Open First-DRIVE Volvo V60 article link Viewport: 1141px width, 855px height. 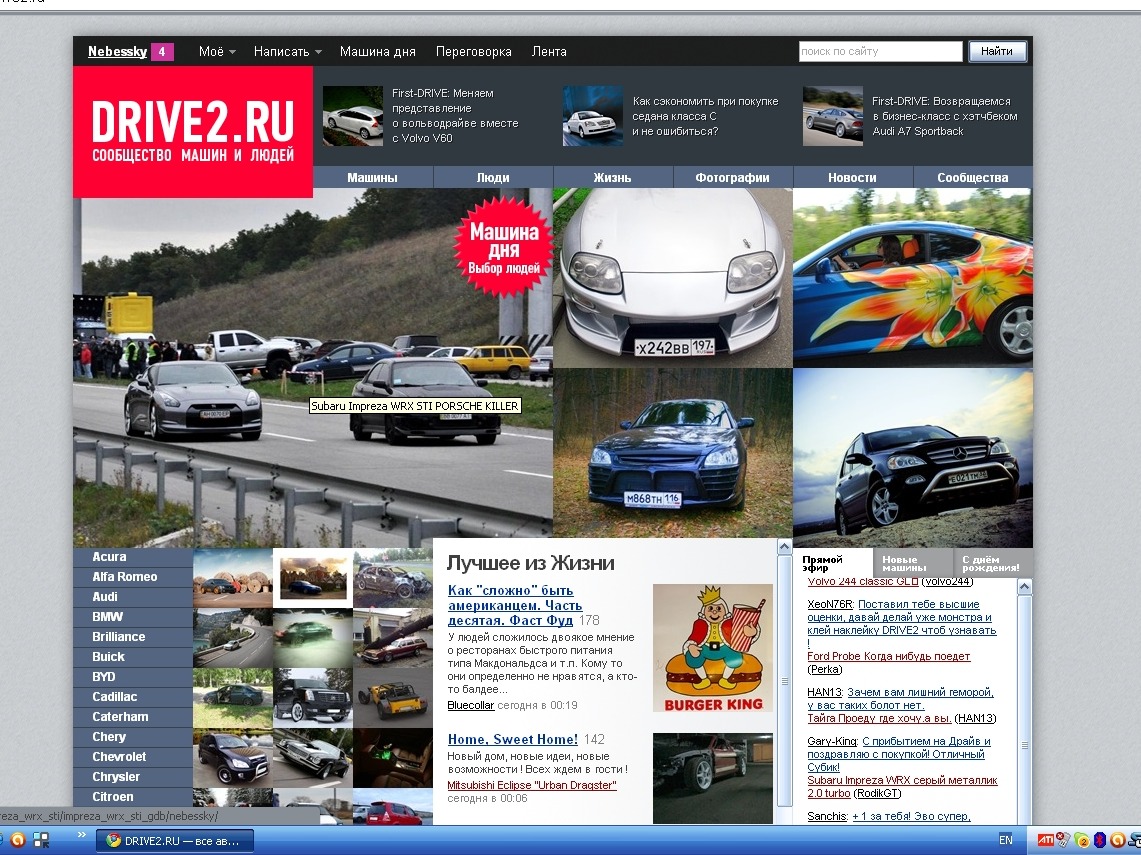pyautogui.click(x=456, y=116)
